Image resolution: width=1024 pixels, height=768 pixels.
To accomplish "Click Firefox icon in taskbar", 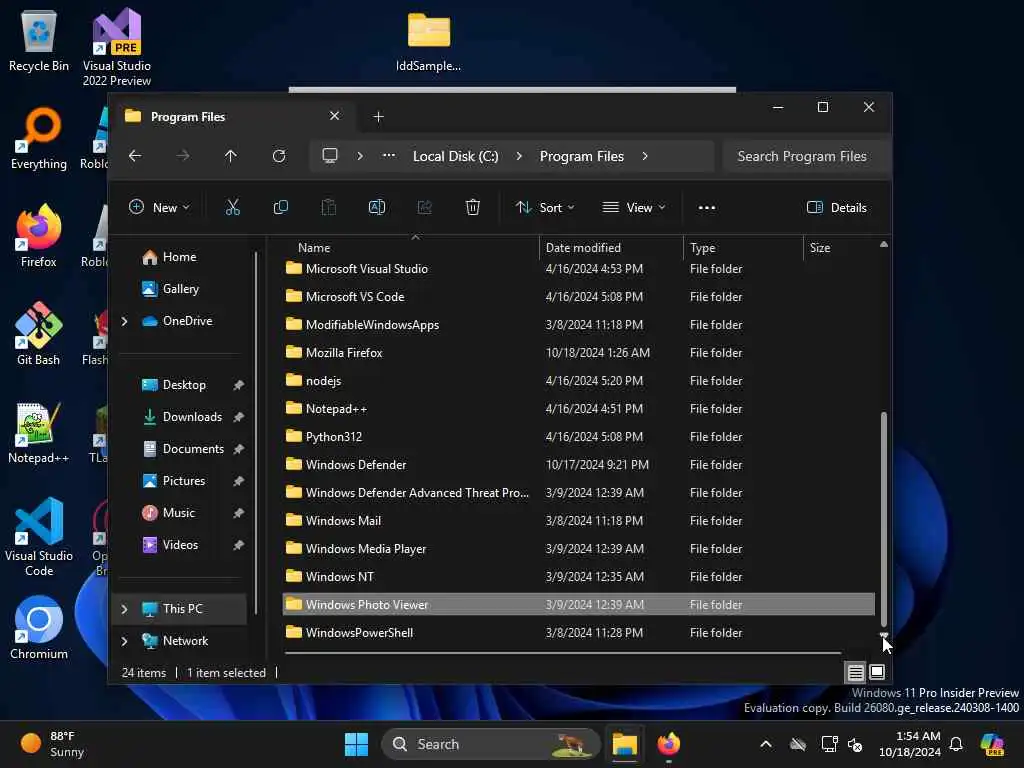I will (669, 744).
